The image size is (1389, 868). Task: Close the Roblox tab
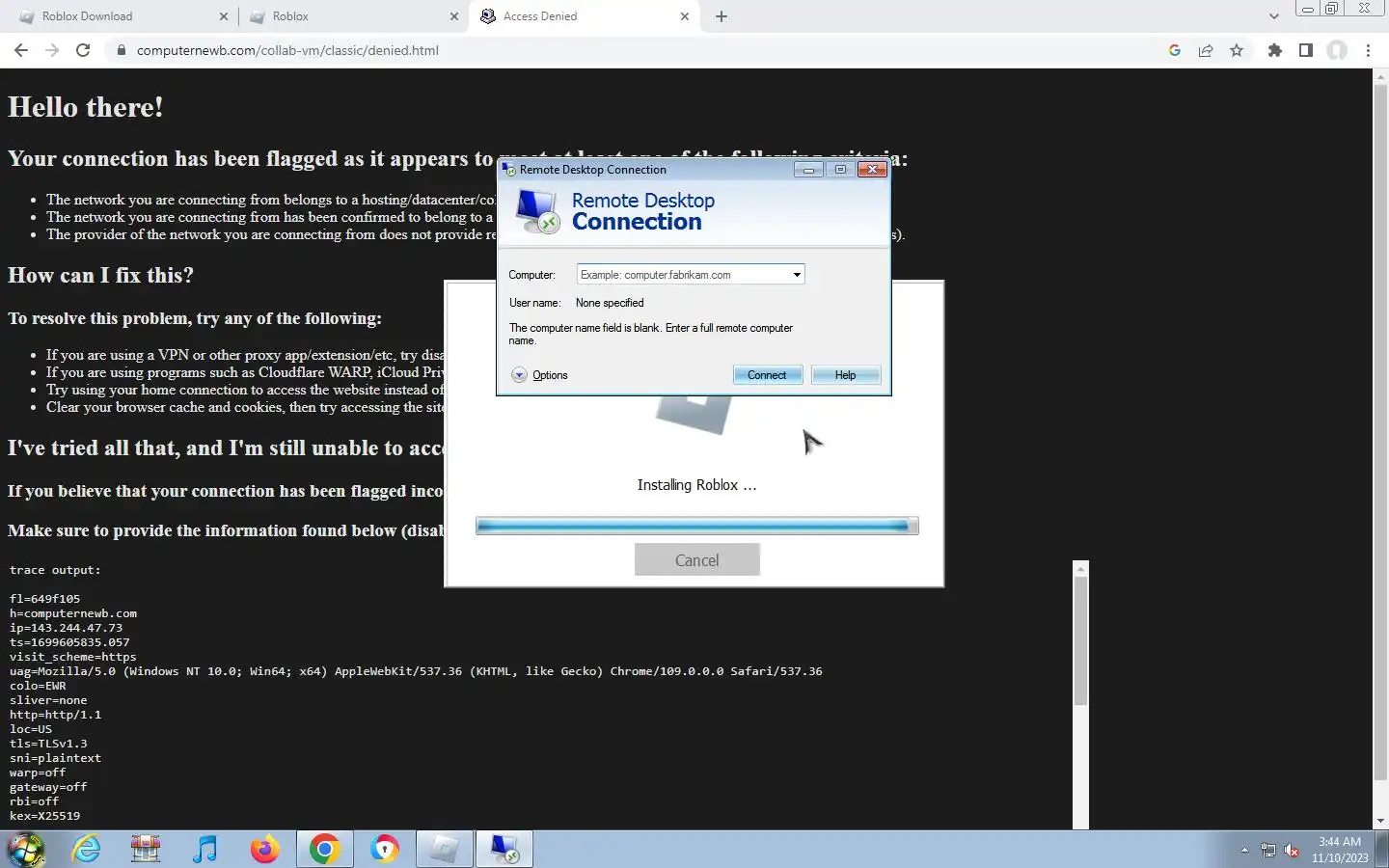click(454, 16)
